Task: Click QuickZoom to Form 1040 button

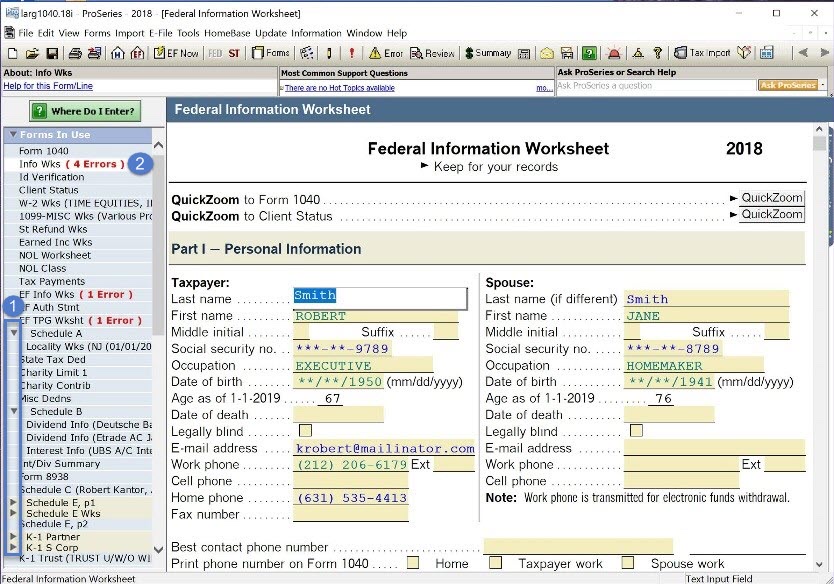Action: pos(772,198)
